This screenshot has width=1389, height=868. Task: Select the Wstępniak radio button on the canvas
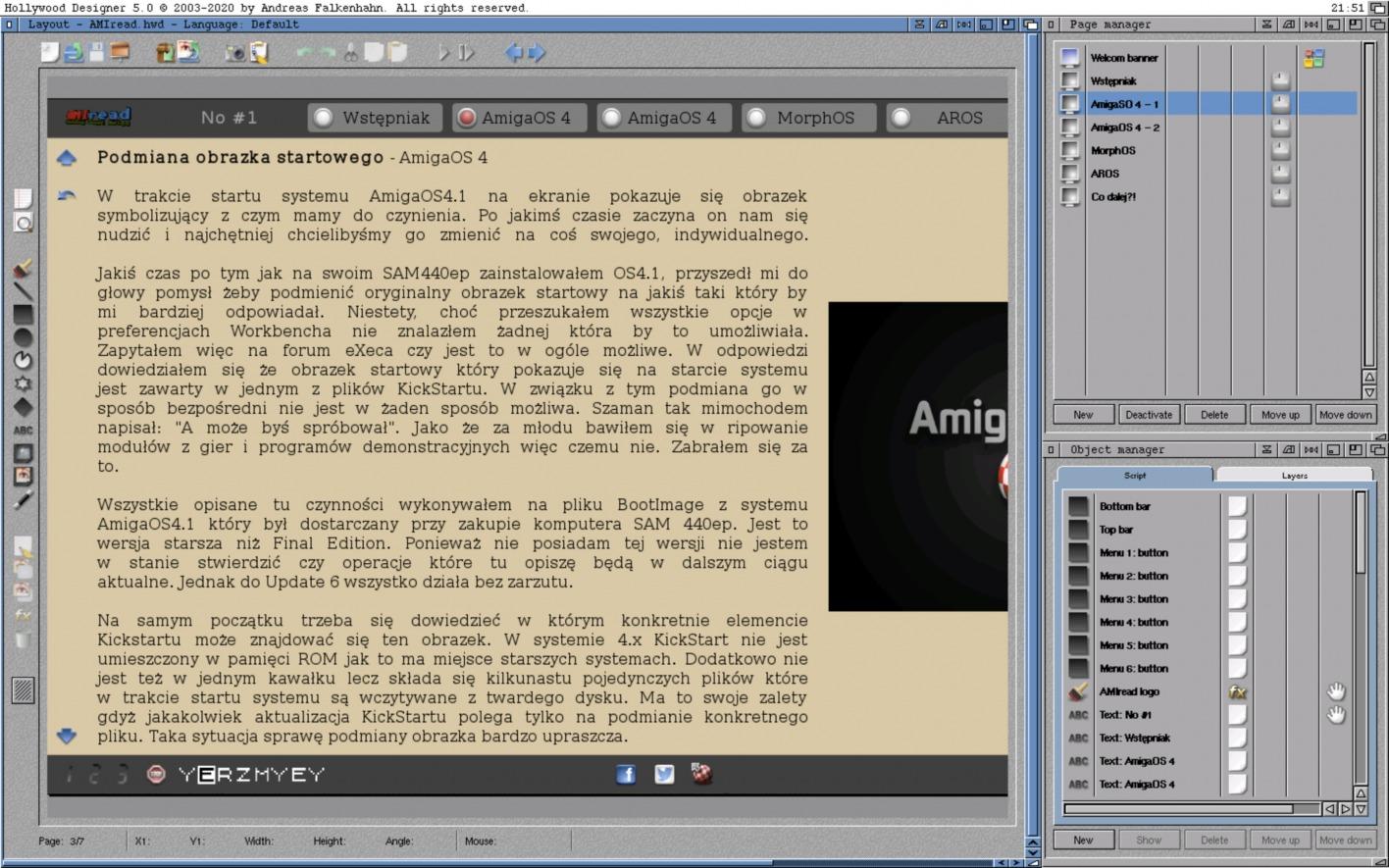pyautogui.click(x=323, y=118)
